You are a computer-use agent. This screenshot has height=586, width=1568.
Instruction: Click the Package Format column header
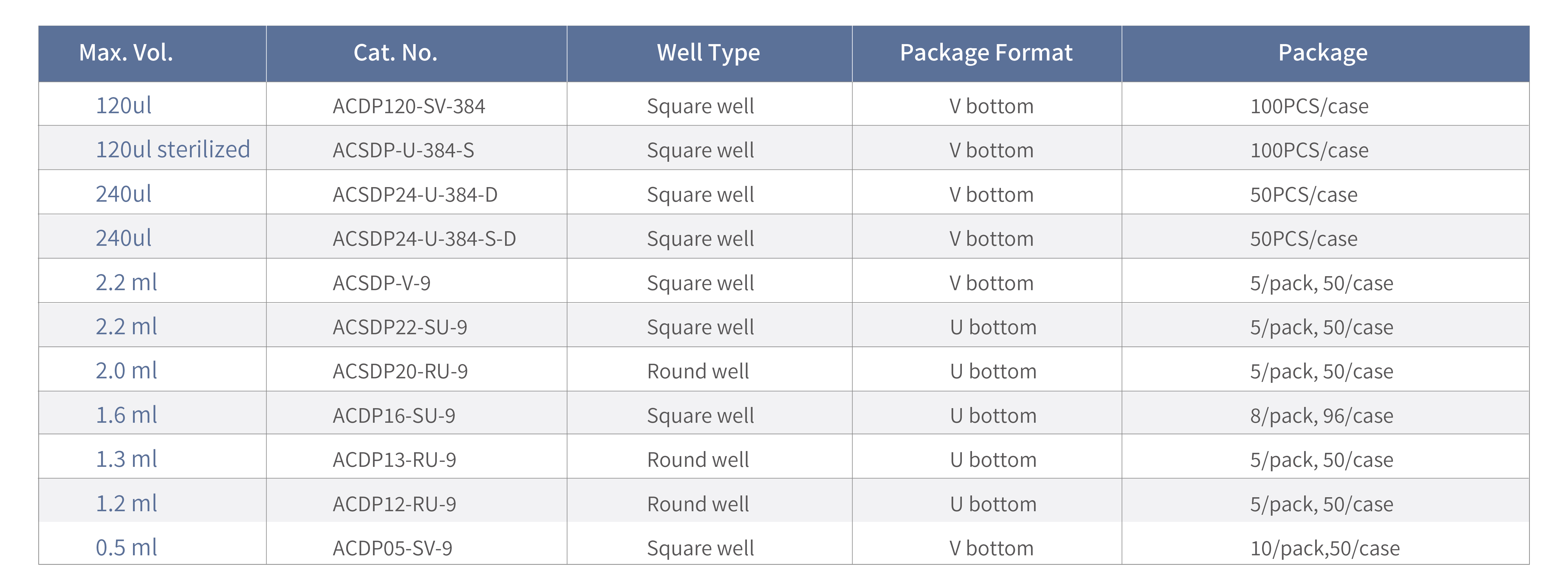(986, 53)
